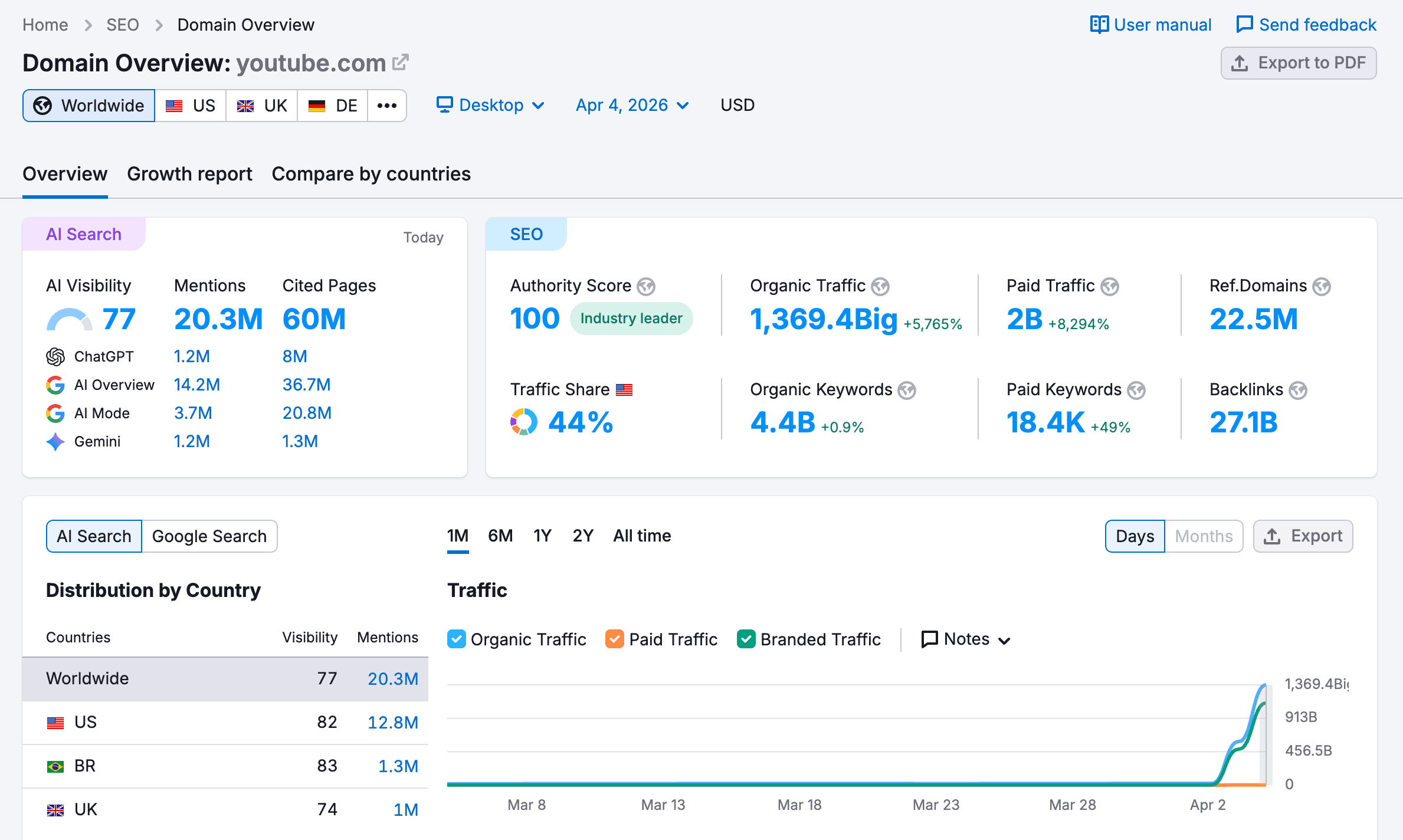Screen dimensions: 1403x840
Task: Switch to the Growth report tab
Action: pos(189,174)
